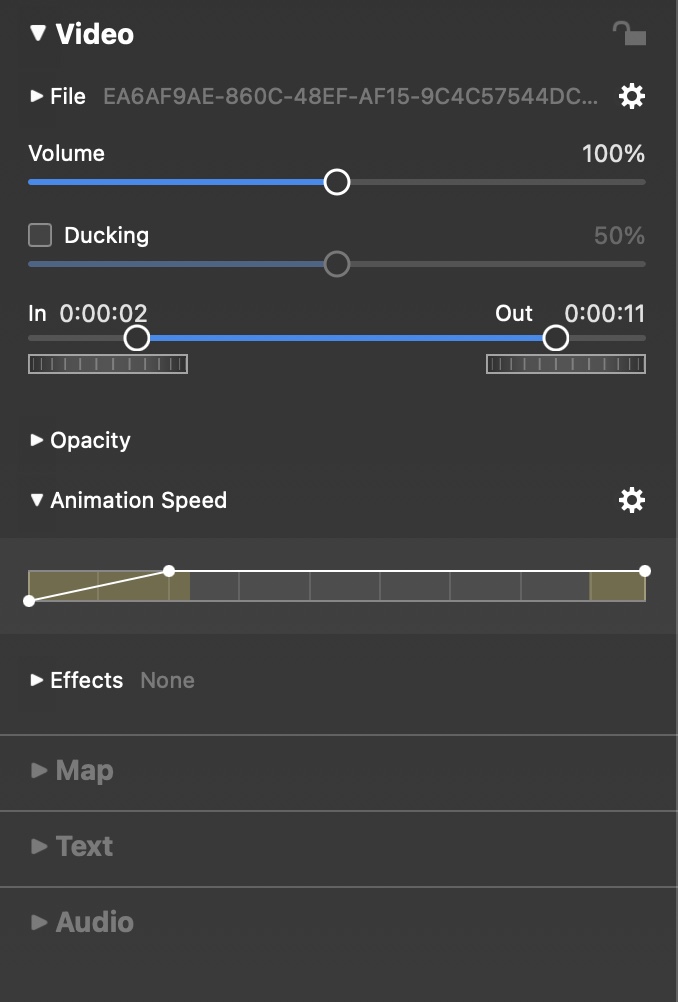Image resolution: width=678 pixels, height=1002 pixels.
Task: Expand the Opacity section
Action: coord(37,440)
